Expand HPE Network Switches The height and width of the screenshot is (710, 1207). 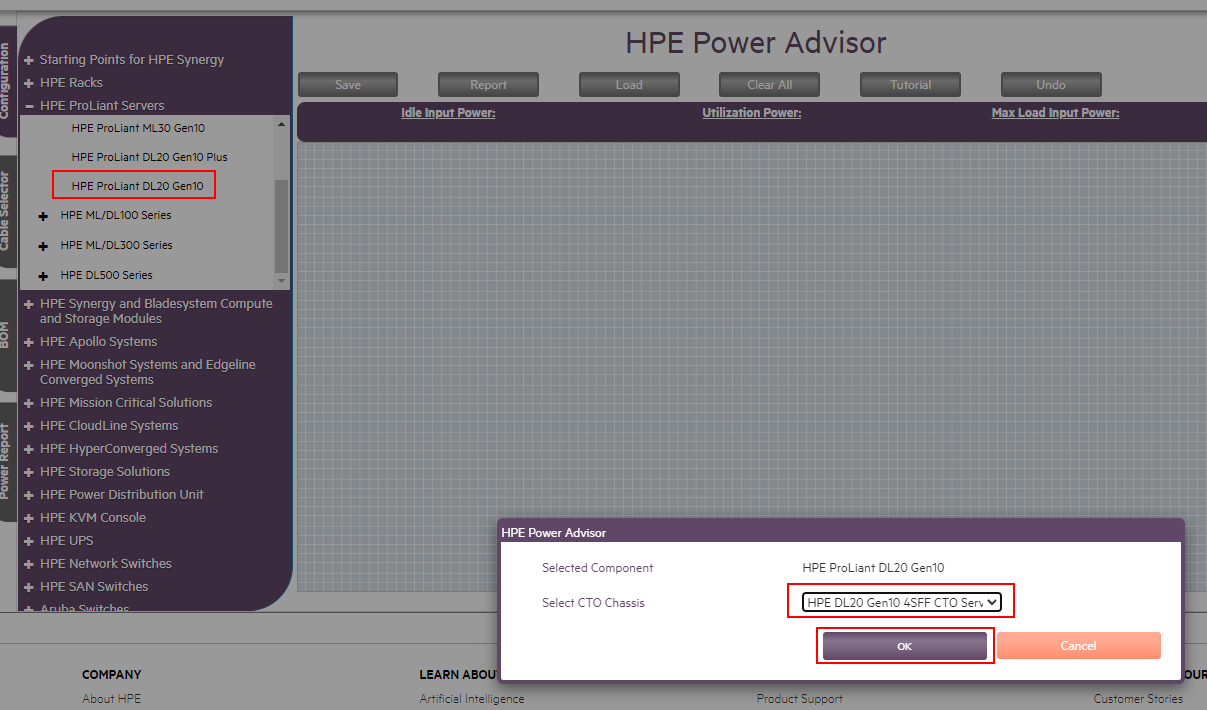click(x=29, y=564)
